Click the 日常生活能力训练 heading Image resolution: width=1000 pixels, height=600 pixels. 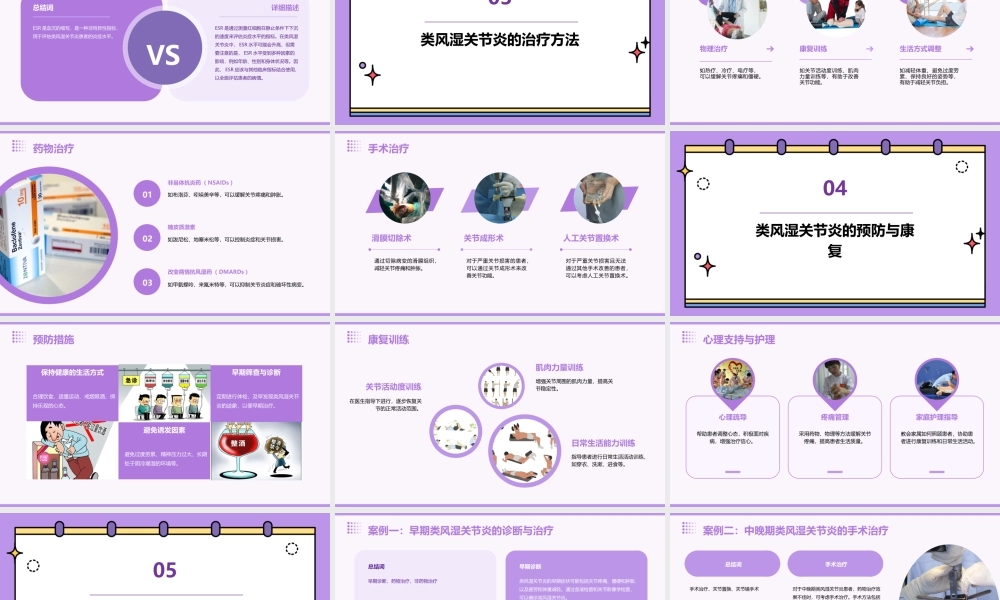(x=603, y=443)
